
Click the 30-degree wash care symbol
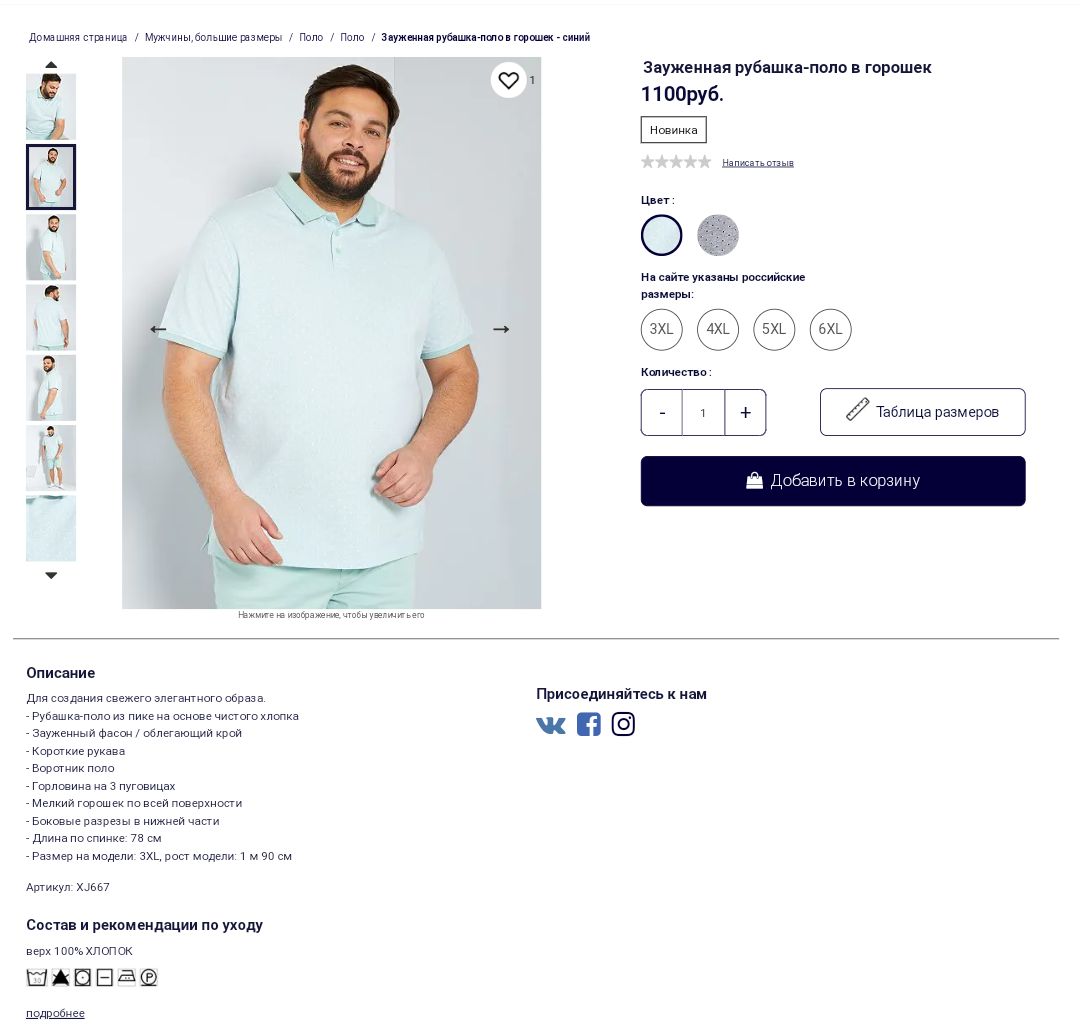coord(37,977)
